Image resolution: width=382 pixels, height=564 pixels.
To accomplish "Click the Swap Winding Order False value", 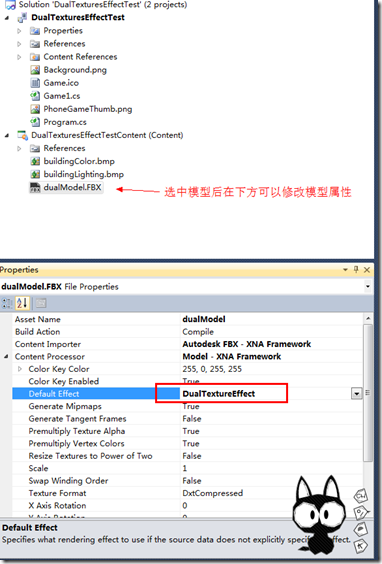I will 192,481.
